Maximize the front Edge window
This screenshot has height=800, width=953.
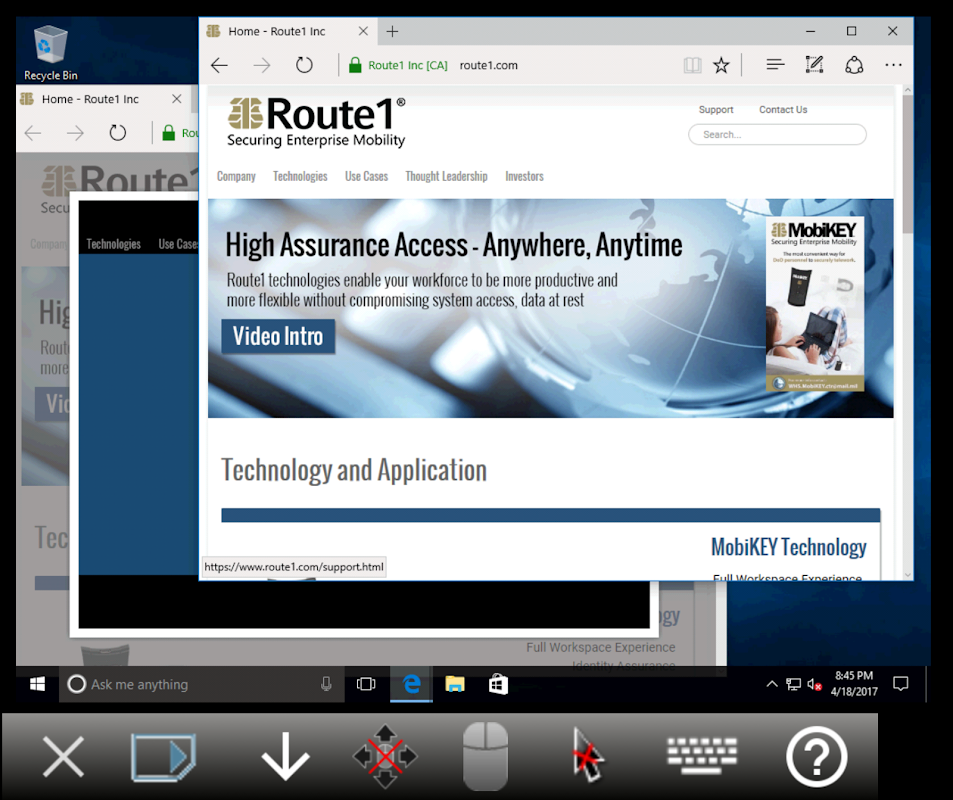click(852, 31)
